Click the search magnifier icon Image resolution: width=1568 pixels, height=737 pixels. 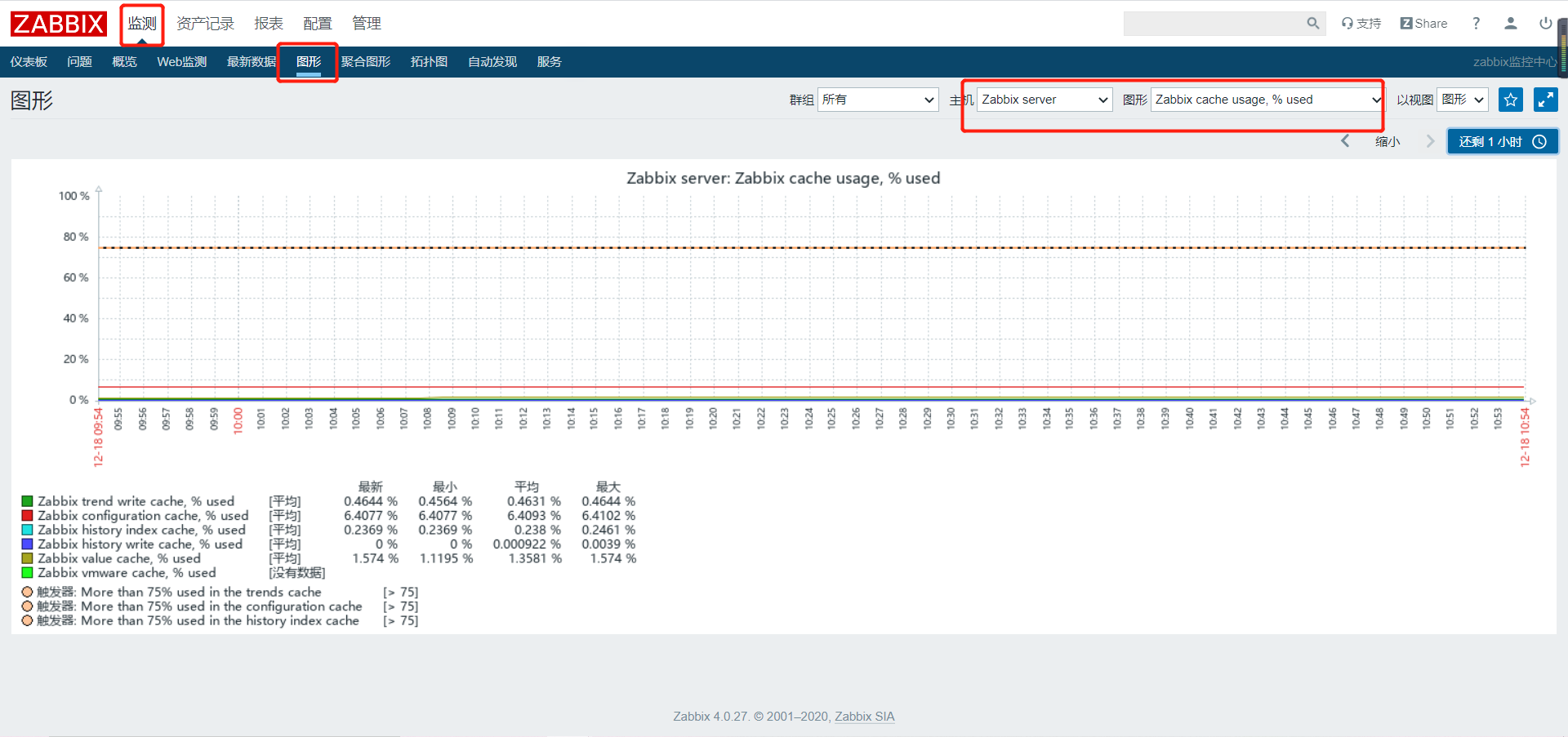click(1312, 24)
